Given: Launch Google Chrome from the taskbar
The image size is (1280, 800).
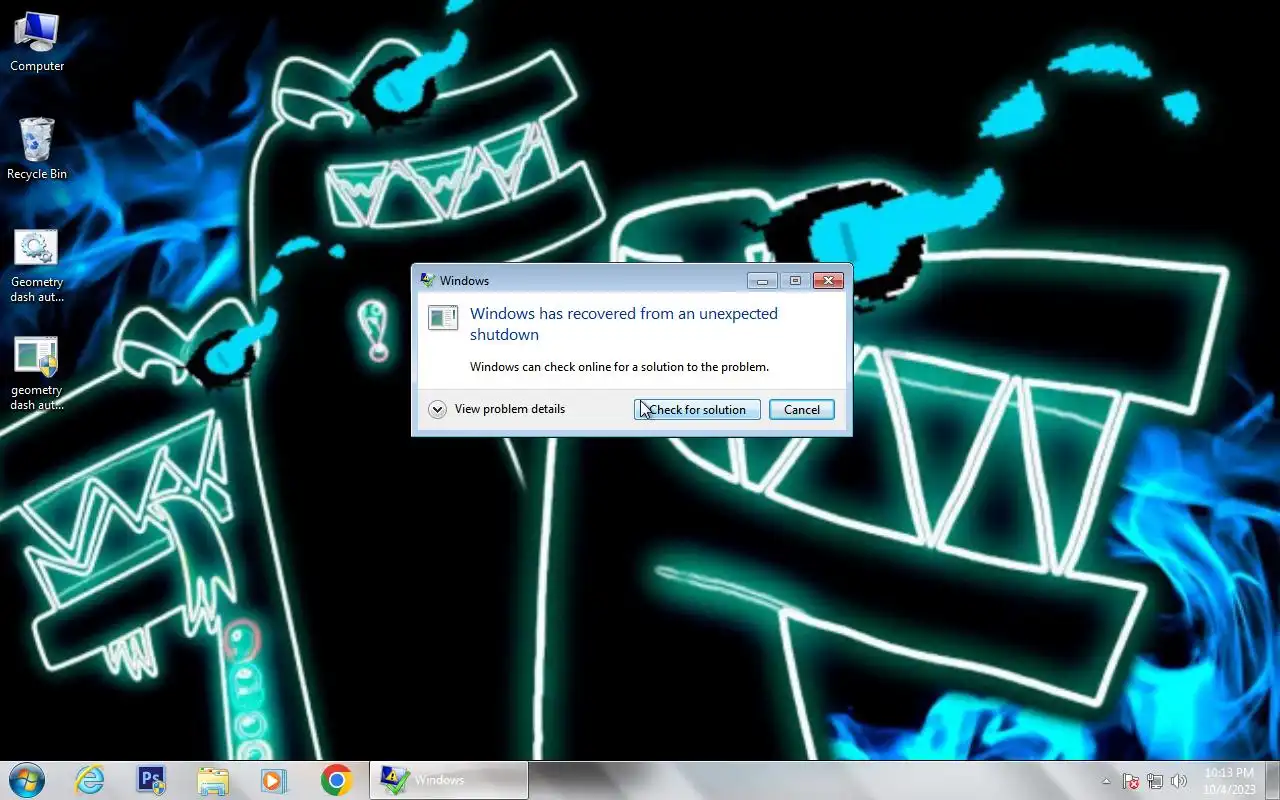Looking at the screenshot, I should coord(336,780).
